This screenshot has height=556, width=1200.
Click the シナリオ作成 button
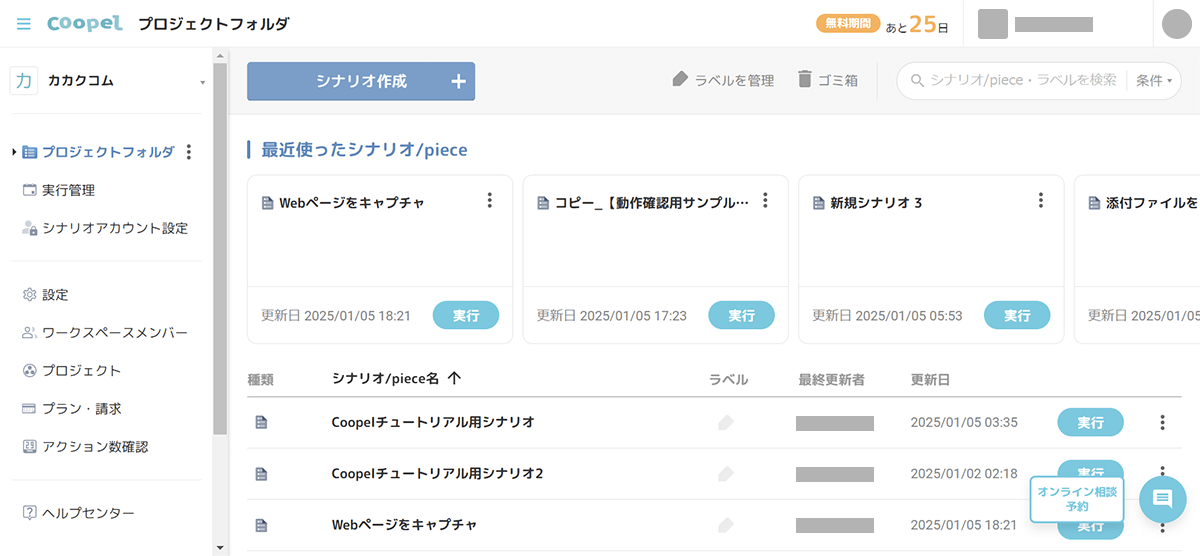(x=361, y=82)
